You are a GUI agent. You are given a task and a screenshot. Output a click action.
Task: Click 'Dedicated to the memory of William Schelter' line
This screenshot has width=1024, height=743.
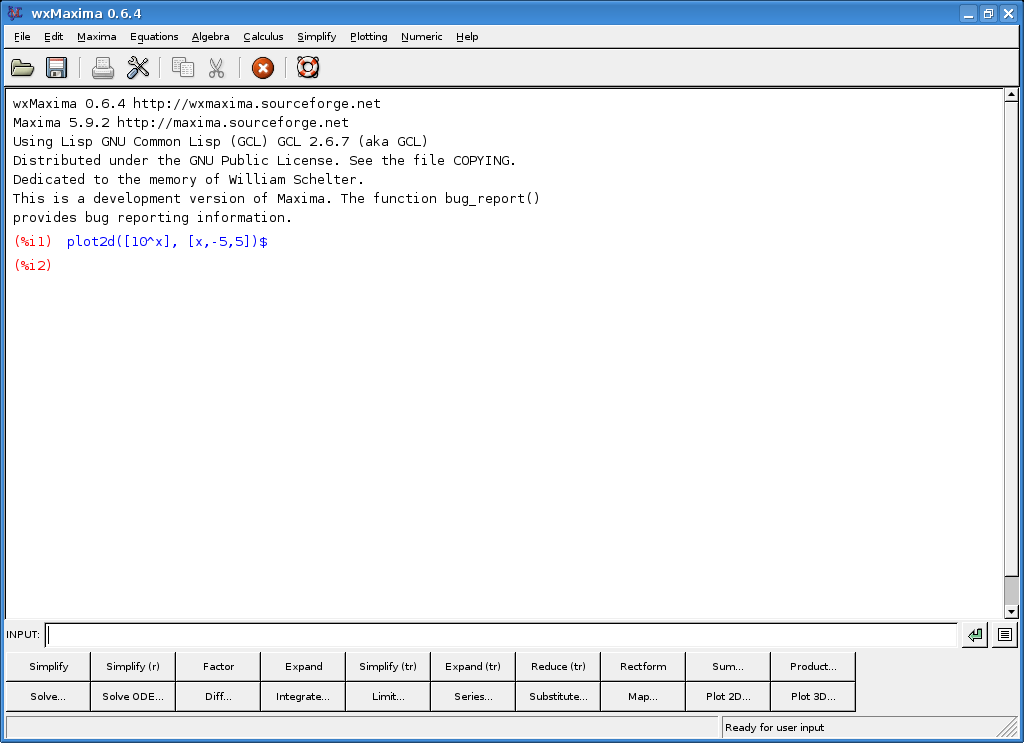[188, 180]
